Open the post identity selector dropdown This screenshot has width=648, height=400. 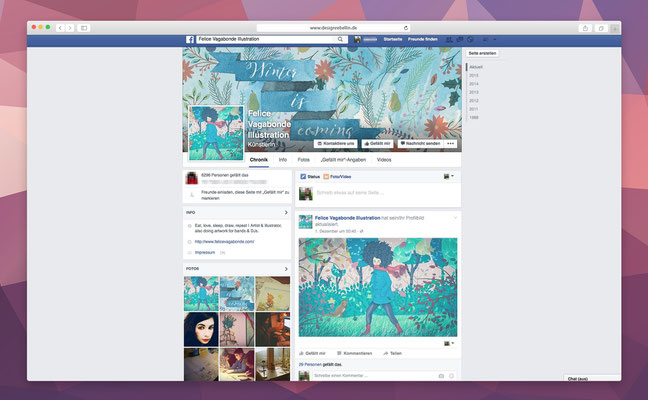pyautogui.click(x=449, y=343)
